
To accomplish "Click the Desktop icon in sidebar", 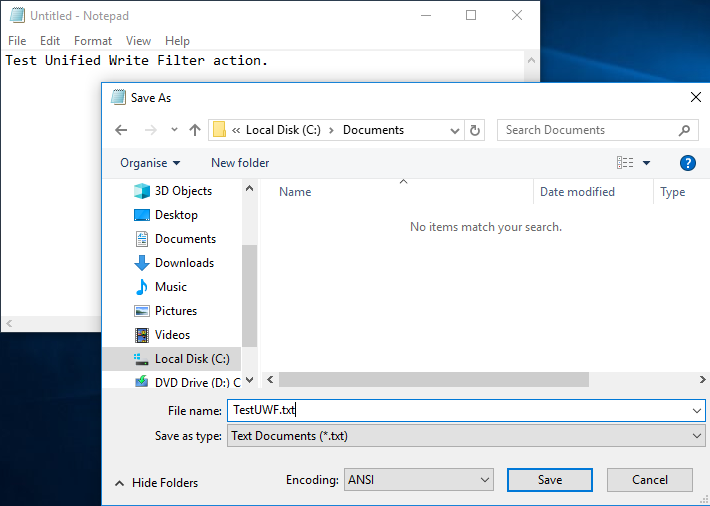I will 142,215.
